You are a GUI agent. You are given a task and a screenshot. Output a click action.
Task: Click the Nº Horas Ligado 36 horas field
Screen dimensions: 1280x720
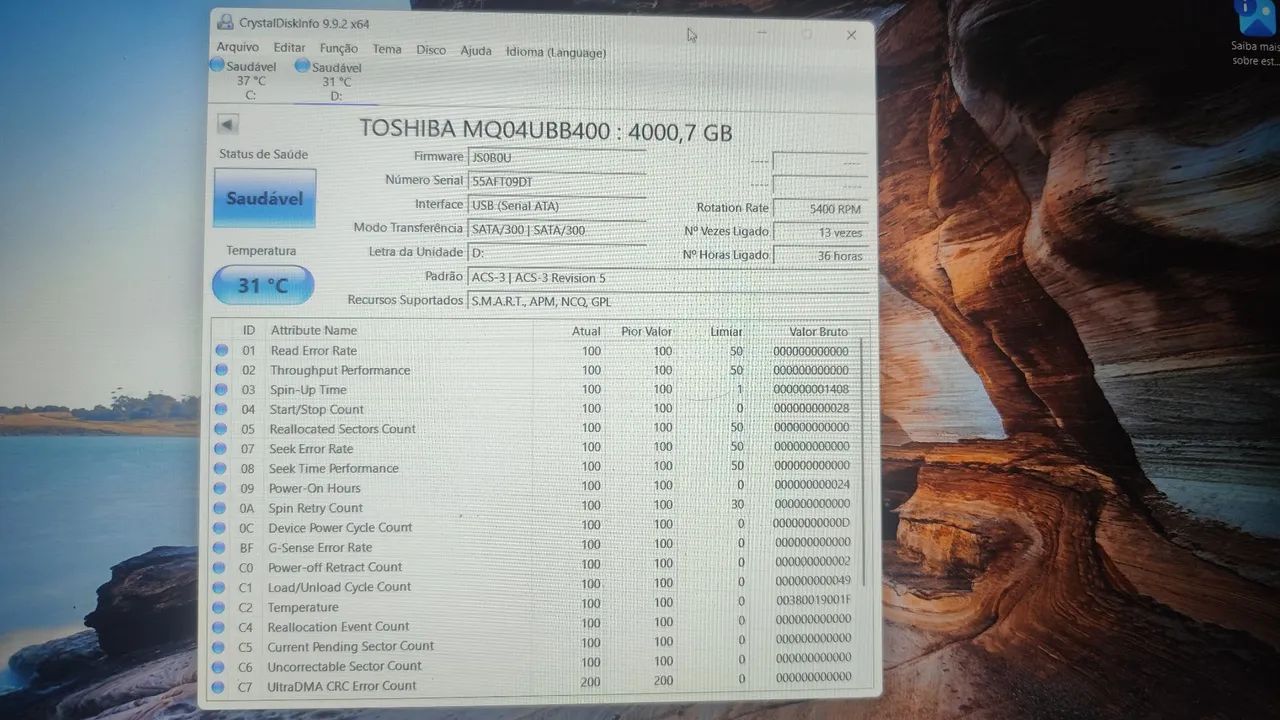[819, 256]
